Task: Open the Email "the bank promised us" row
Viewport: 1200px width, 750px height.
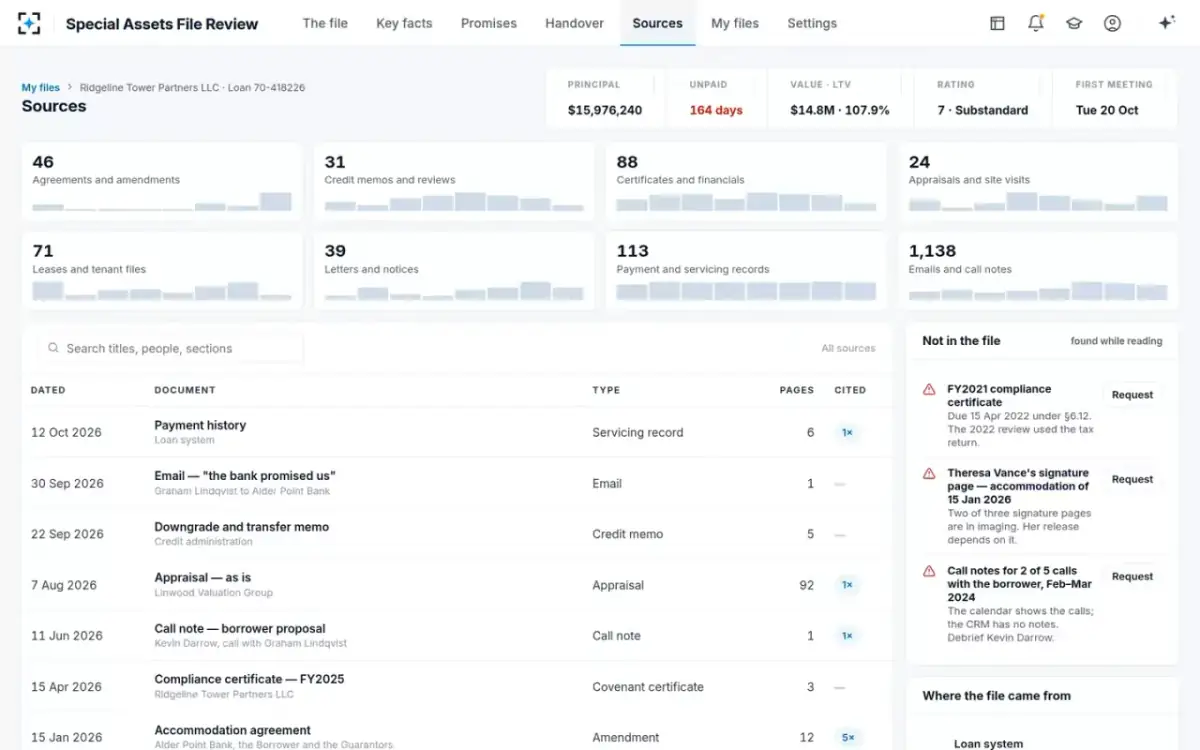Action: pos(457,483)
